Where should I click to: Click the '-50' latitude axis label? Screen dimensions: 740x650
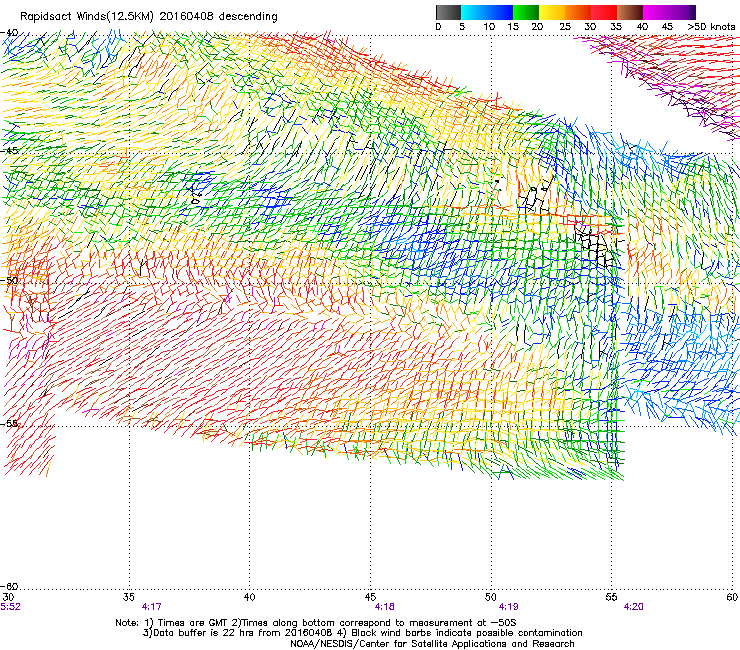click(x=9, y=280)
